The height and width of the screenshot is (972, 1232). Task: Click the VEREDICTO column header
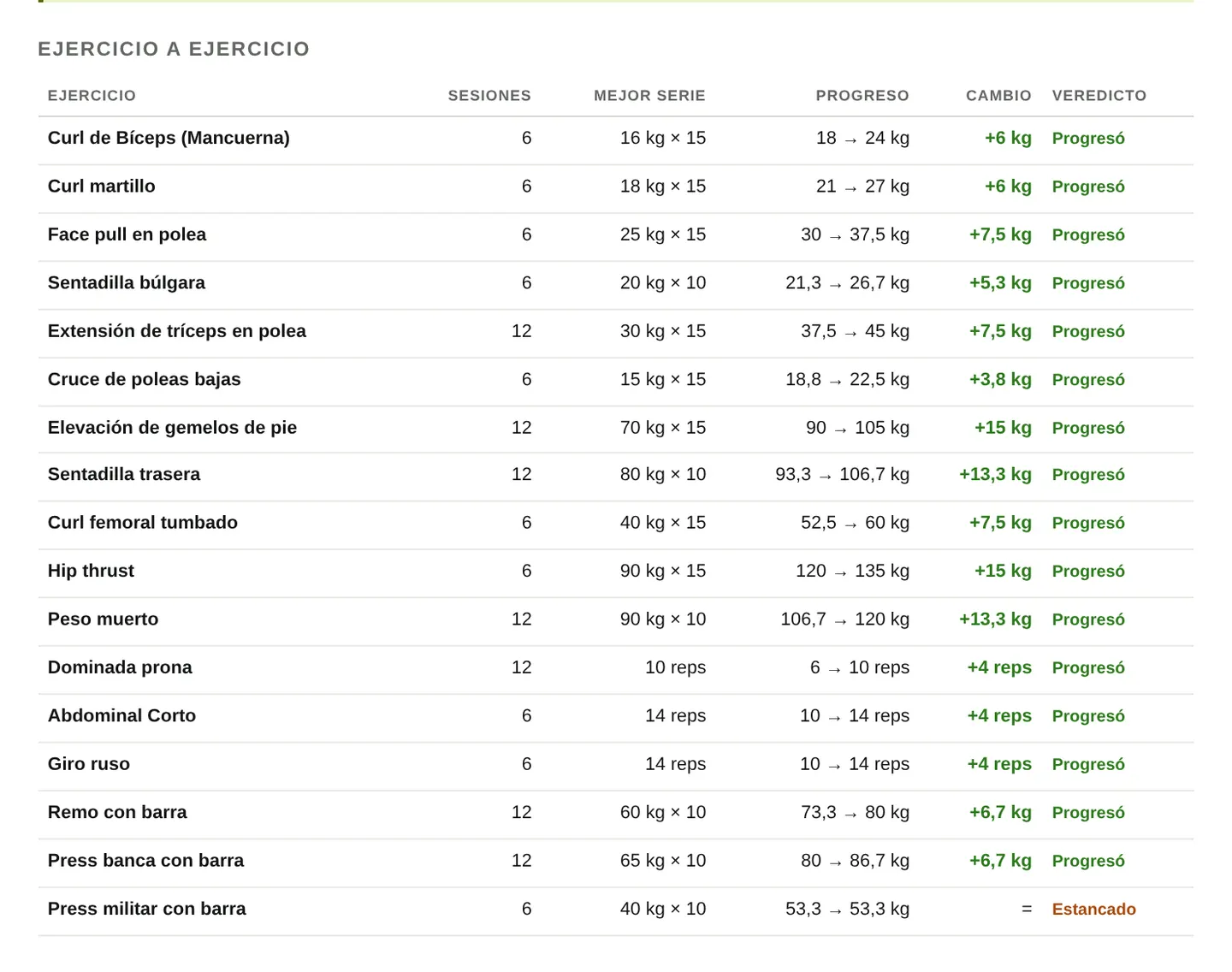(1099, 96)
